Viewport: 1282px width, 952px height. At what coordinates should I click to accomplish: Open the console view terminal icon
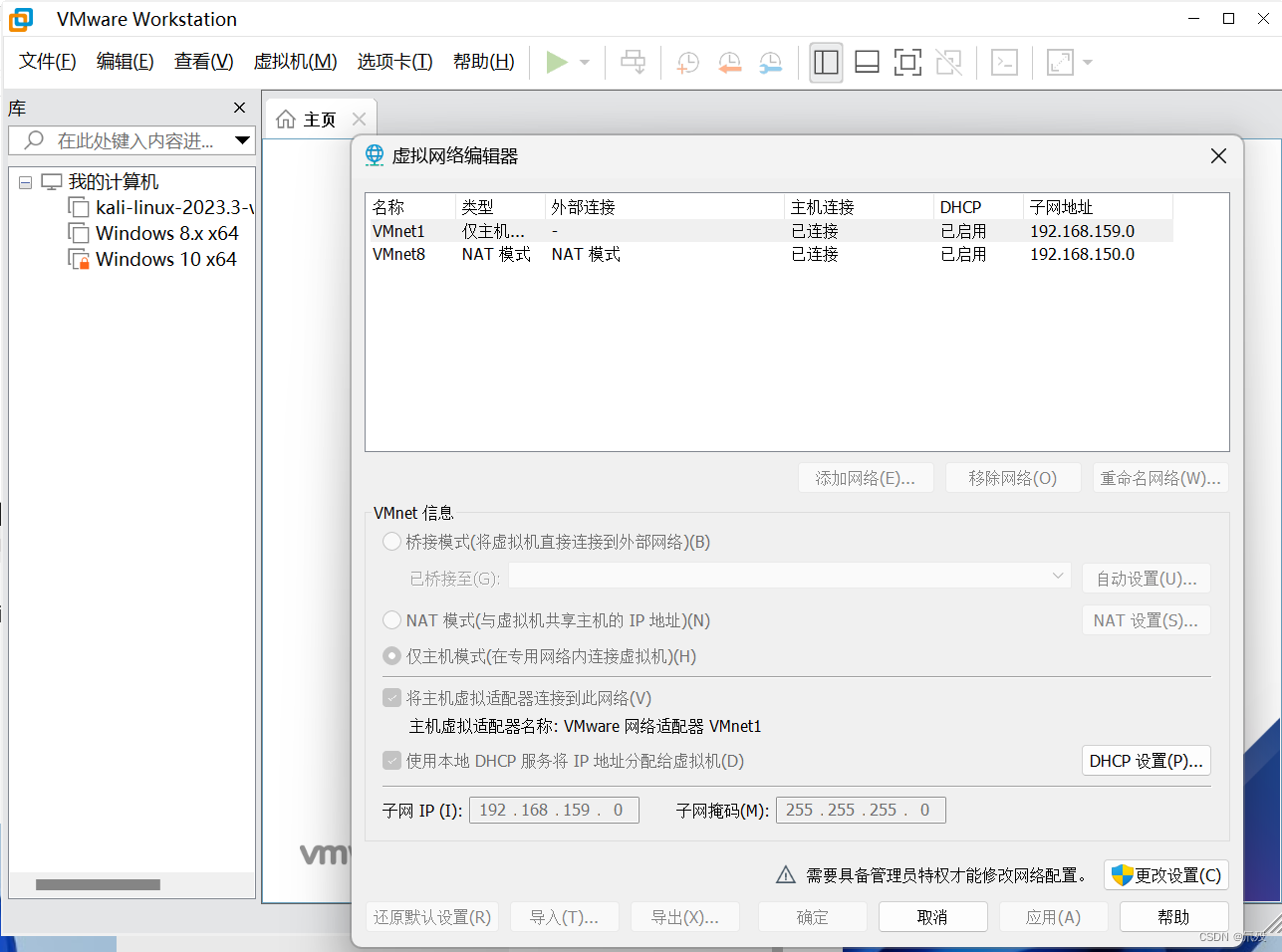(x=1004, y=63)
